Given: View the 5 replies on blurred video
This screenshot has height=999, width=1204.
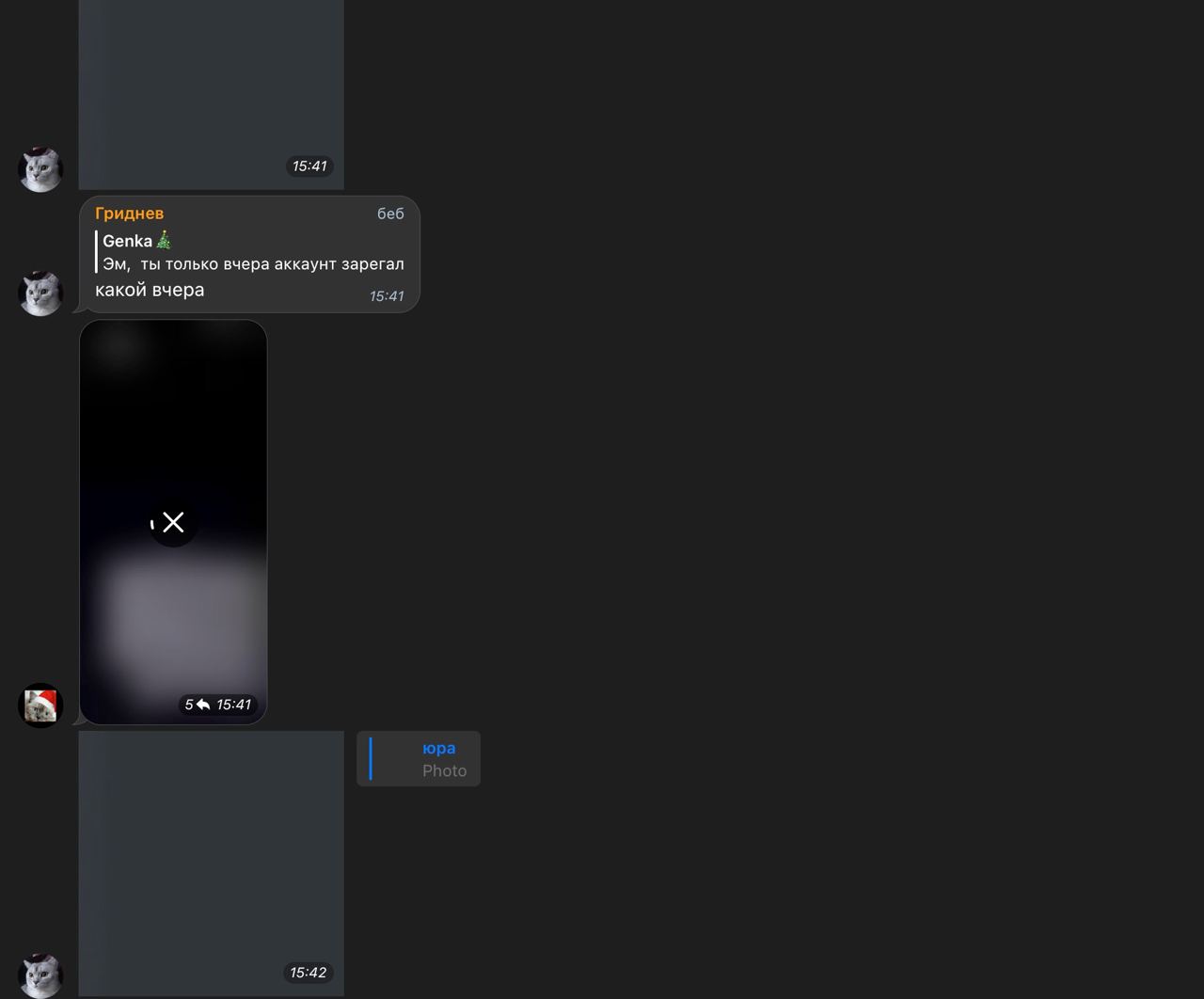Looking at the screenshot, I should (x=197, y=705).
